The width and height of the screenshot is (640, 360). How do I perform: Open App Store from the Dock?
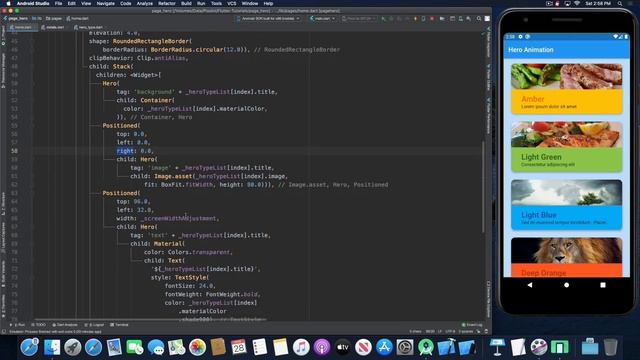tap(384, 347)
